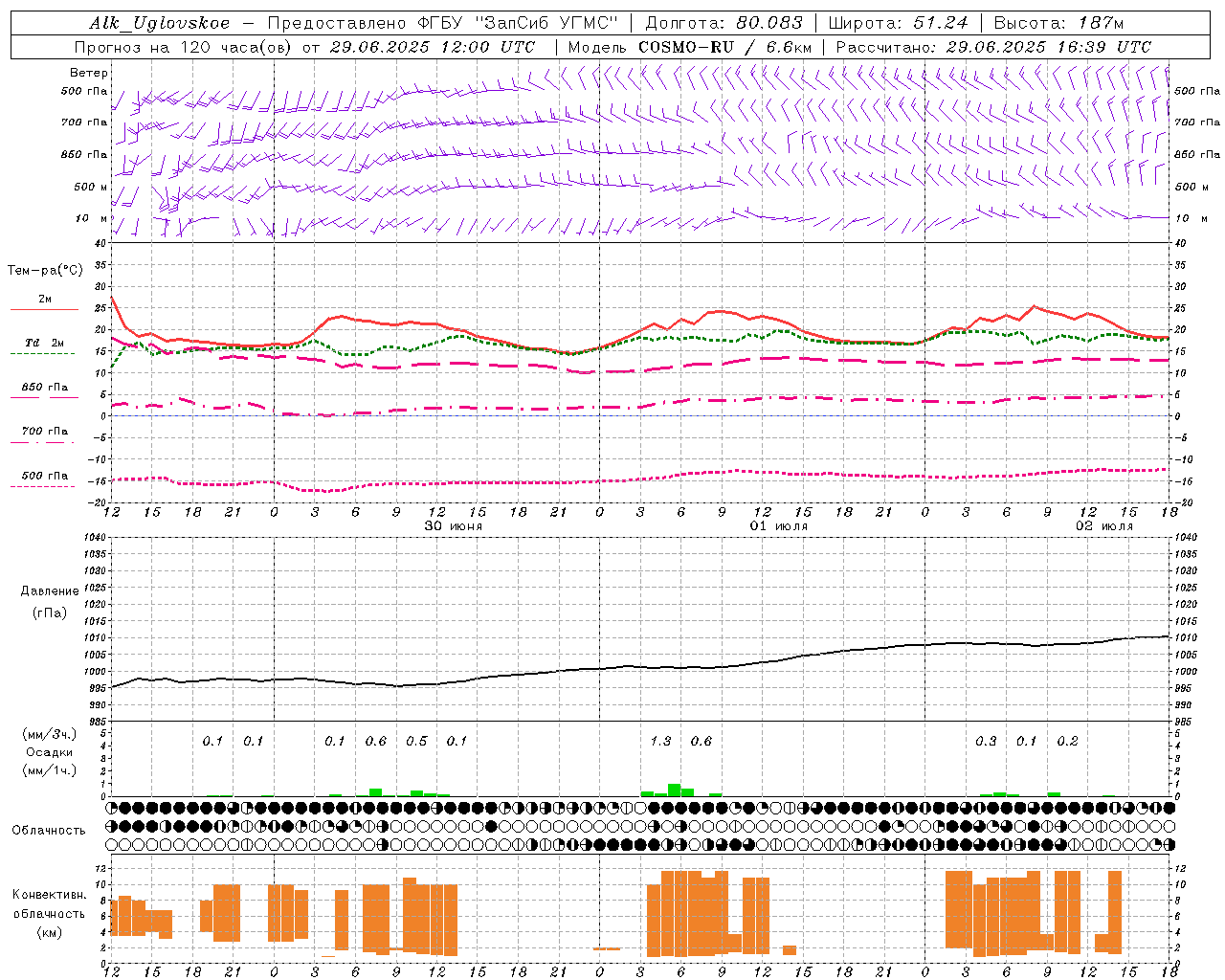This screenshot has width=1225, height=980.
Task: Click 'Рассчитано: 29.06.2025 16:39 UTC' timestamp
Action: 993,47
